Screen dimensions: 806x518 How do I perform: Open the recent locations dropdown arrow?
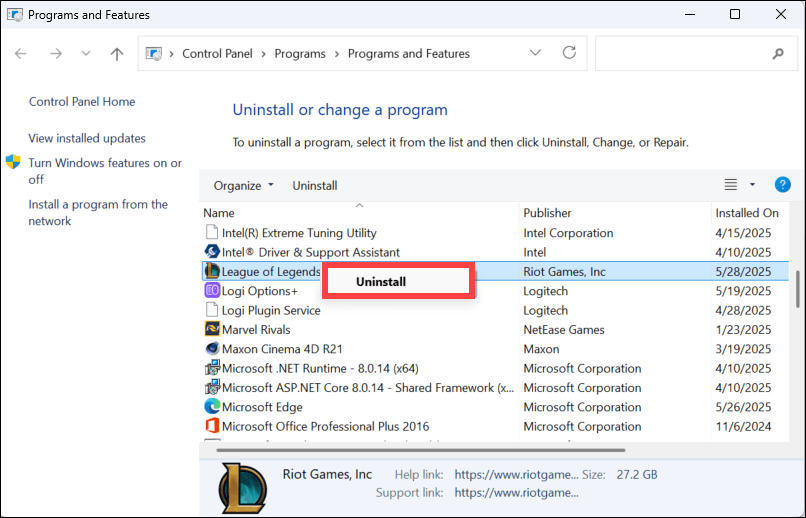tap(85, 54)
